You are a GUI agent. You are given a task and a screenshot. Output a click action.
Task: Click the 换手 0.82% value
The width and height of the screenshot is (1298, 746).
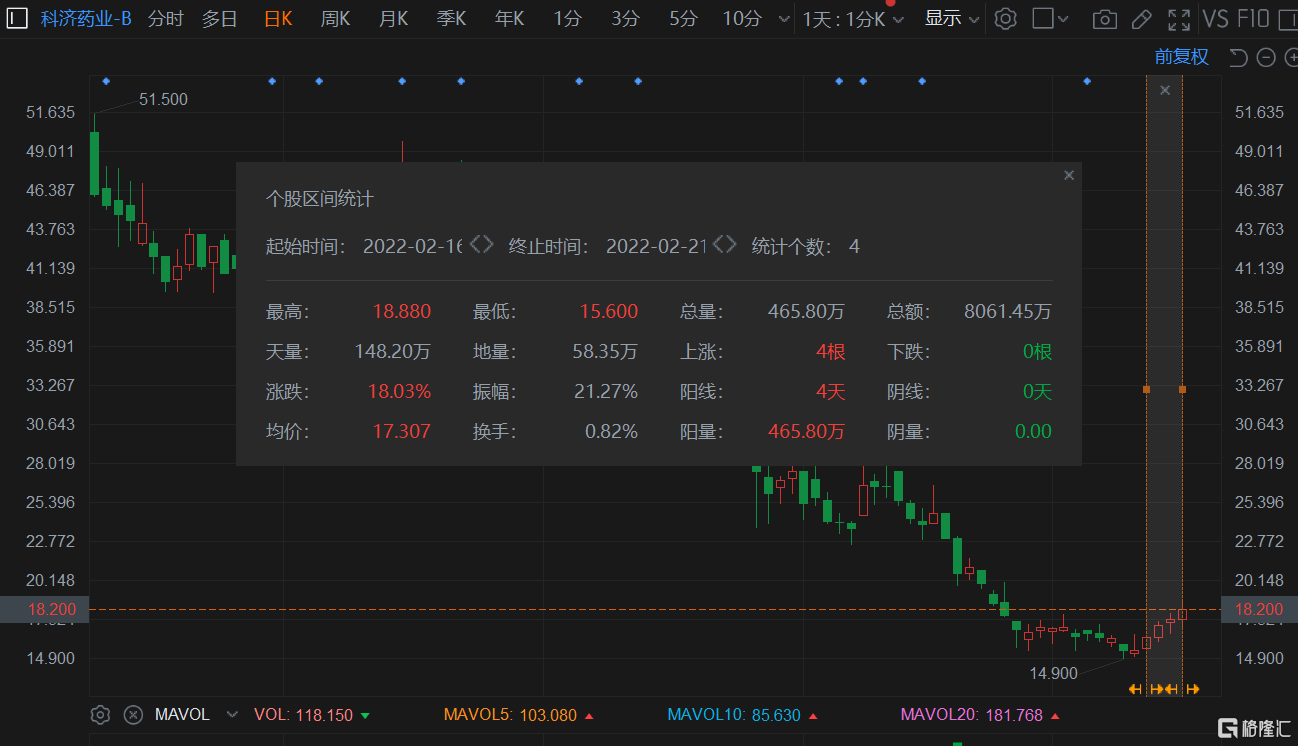click(612, 431)
